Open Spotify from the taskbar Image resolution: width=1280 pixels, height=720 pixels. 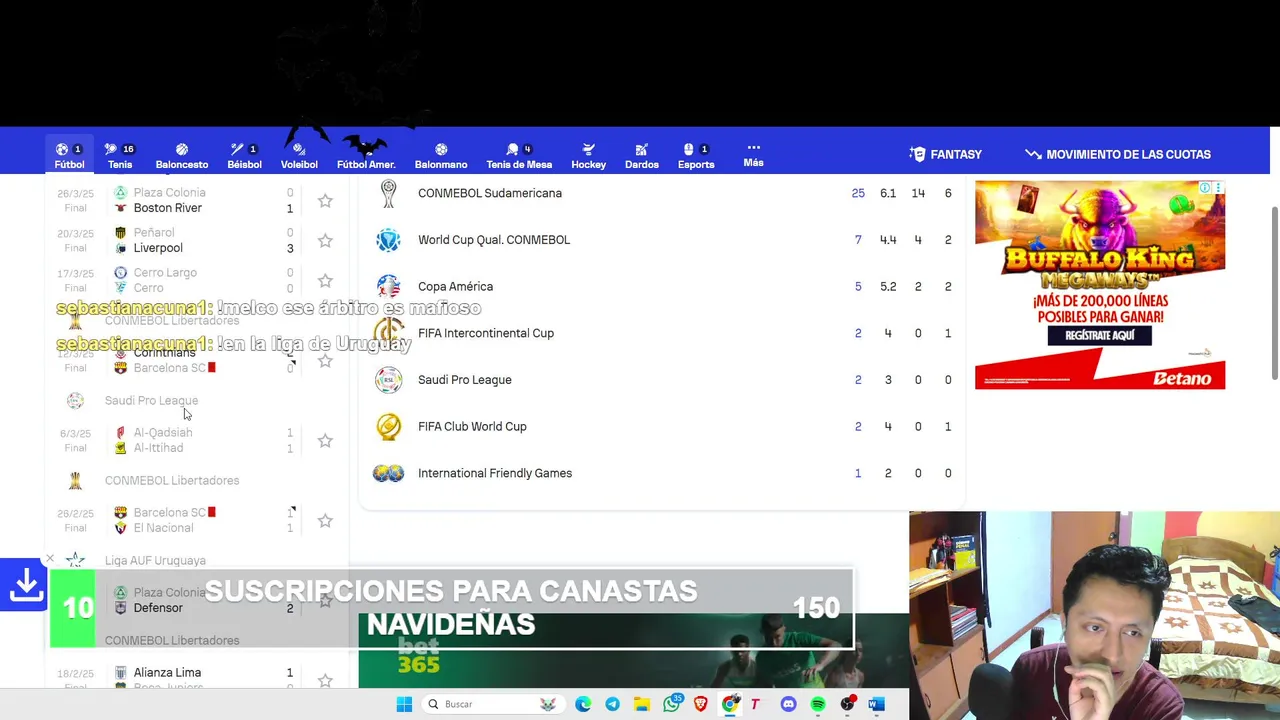(818, 704)
